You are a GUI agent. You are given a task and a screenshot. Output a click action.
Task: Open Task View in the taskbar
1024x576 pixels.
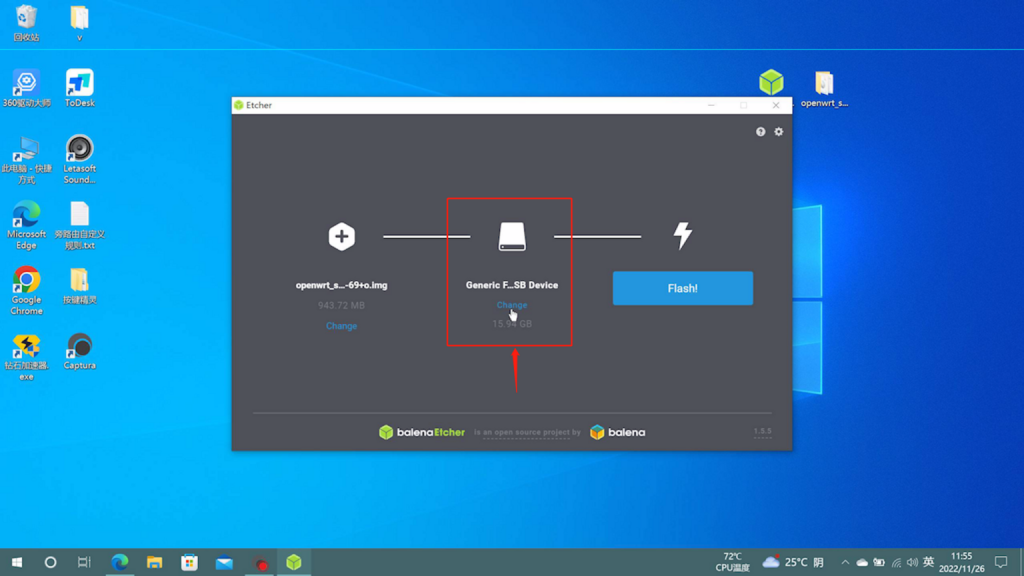pyautogui.click(x=84, y=562)
